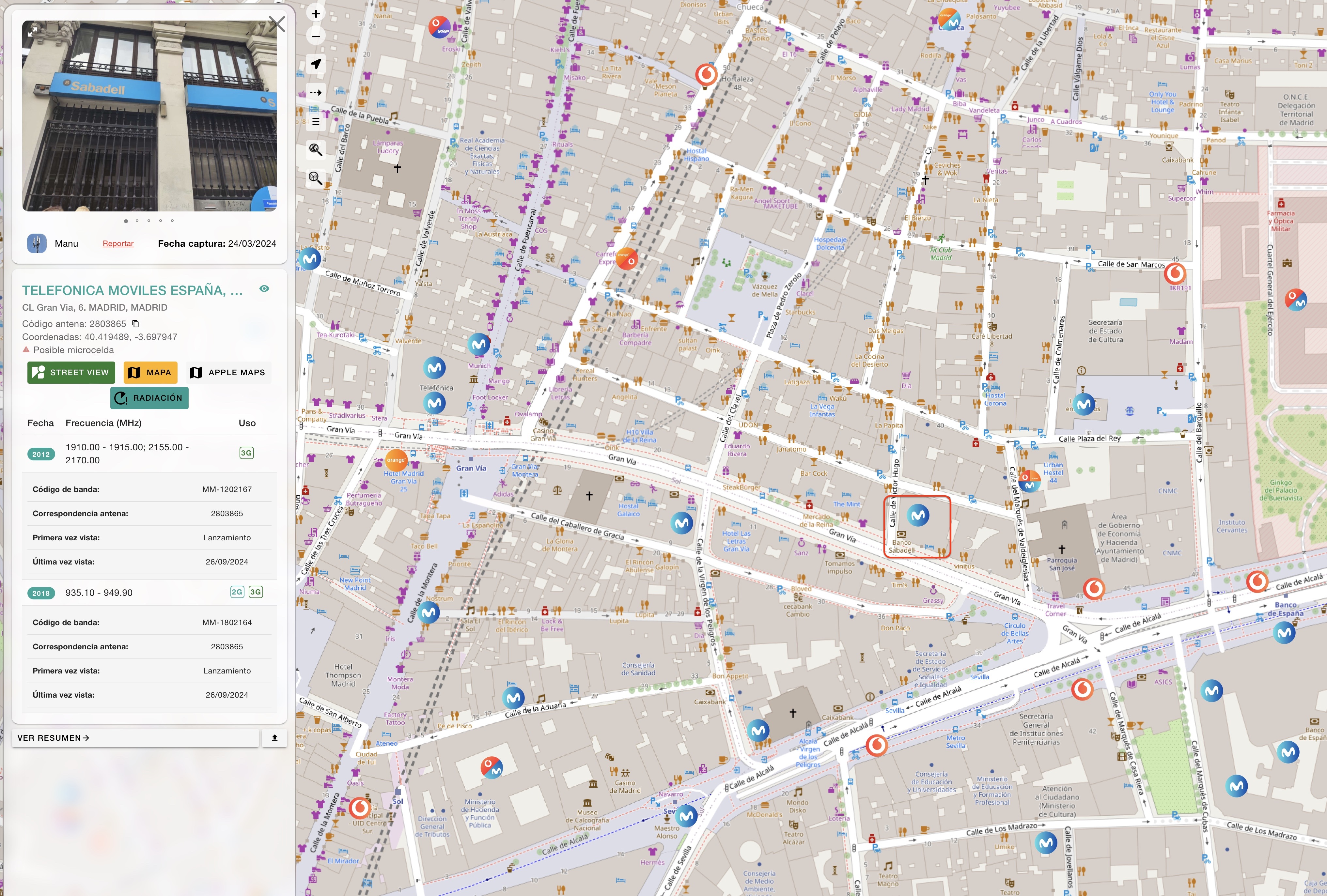Open location in Apple Maps
The width and height of the screenshot is (1327, 896).
tap(228, 372)
